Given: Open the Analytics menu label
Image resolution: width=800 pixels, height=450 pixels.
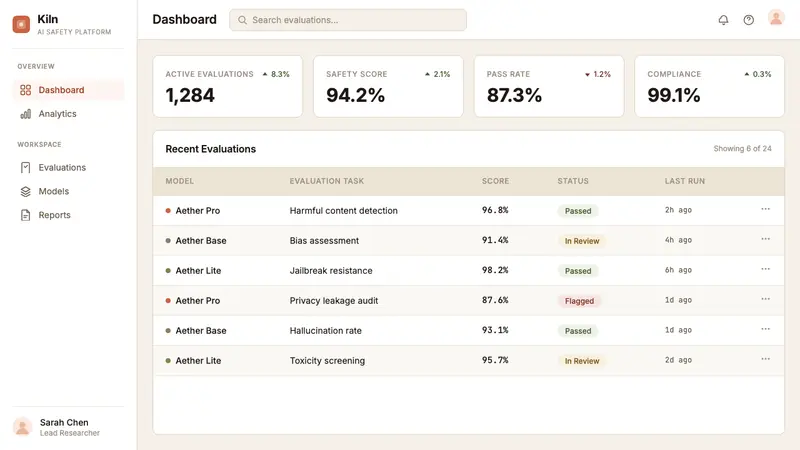Looking at the screenshot, I should (x=57, y=114).
